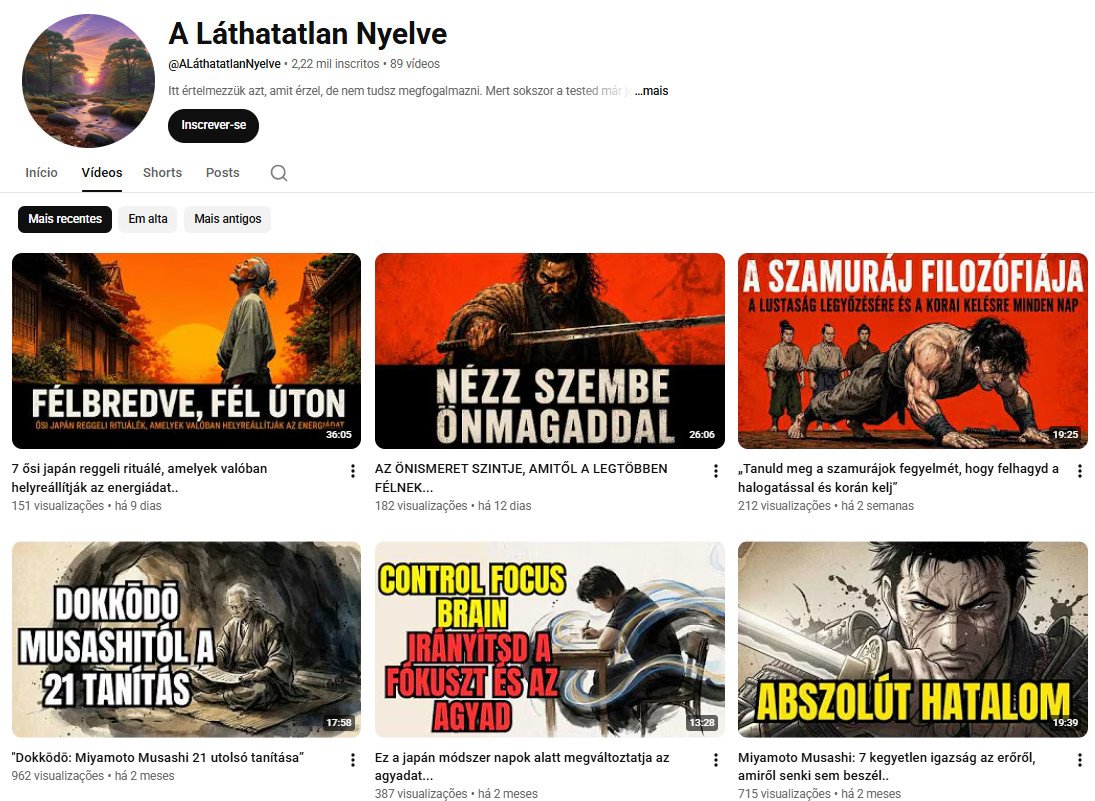Image resolution: width=1095 pixels, height=801 pixels.
Task: Open options menu for 'AZ ÖNISMERET SZINTJE' video
Action: [716, 471]
